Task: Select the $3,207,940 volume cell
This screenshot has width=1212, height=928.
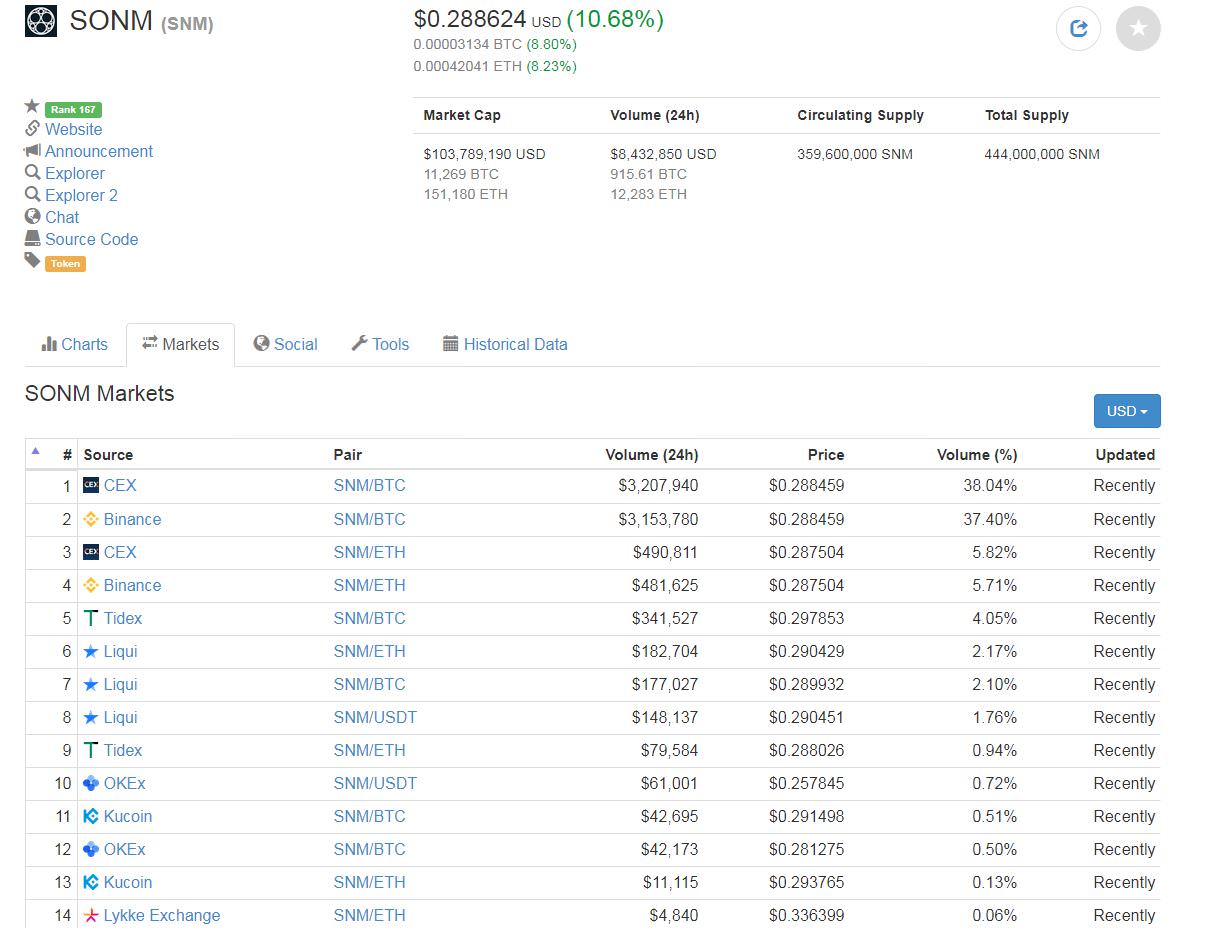Action: pyautogui.click(x=658, y=485)
